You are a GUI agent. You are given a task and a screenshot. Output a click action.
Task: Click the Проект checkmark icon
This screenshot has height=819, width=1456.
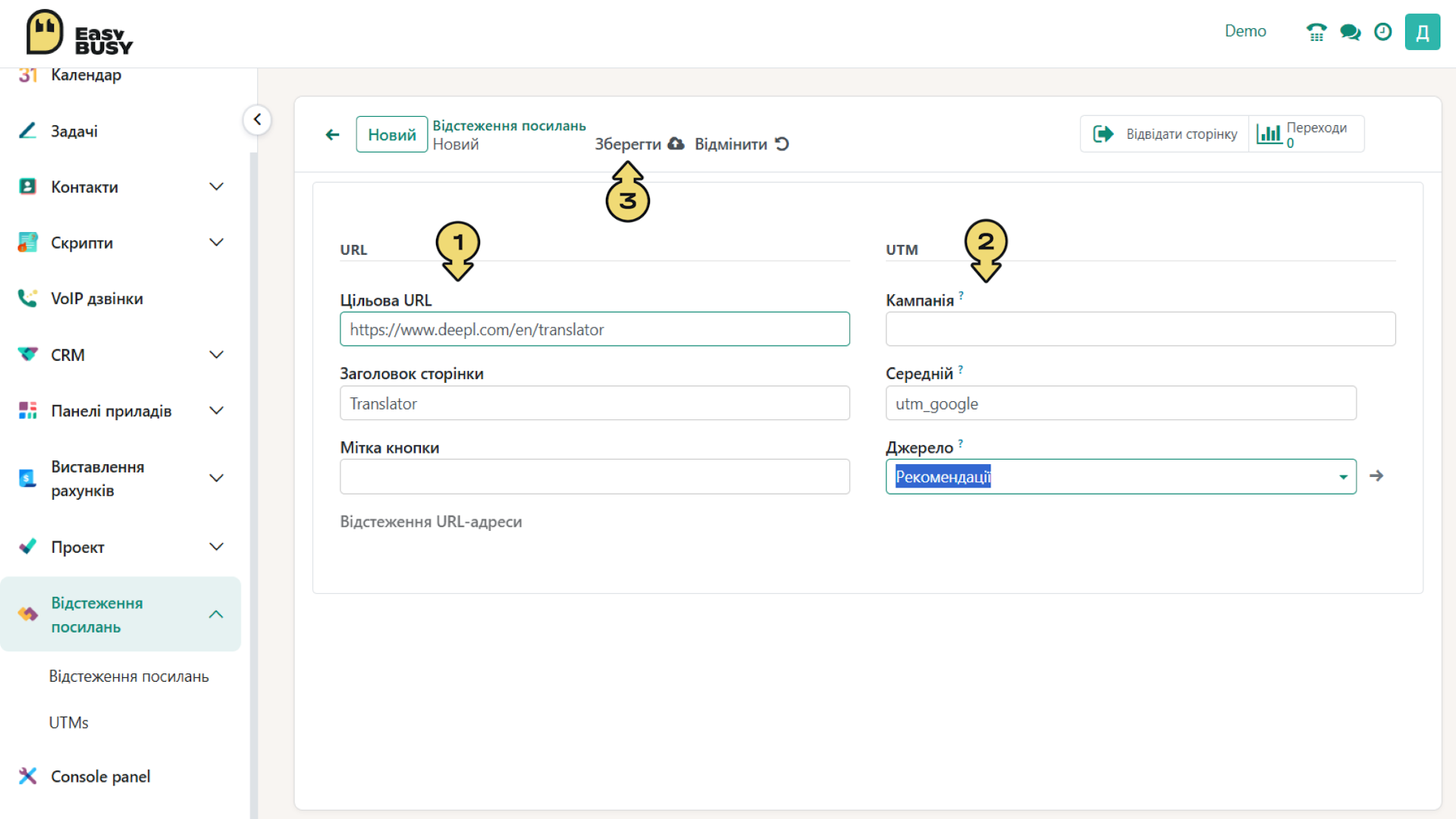tap(28, 546)
